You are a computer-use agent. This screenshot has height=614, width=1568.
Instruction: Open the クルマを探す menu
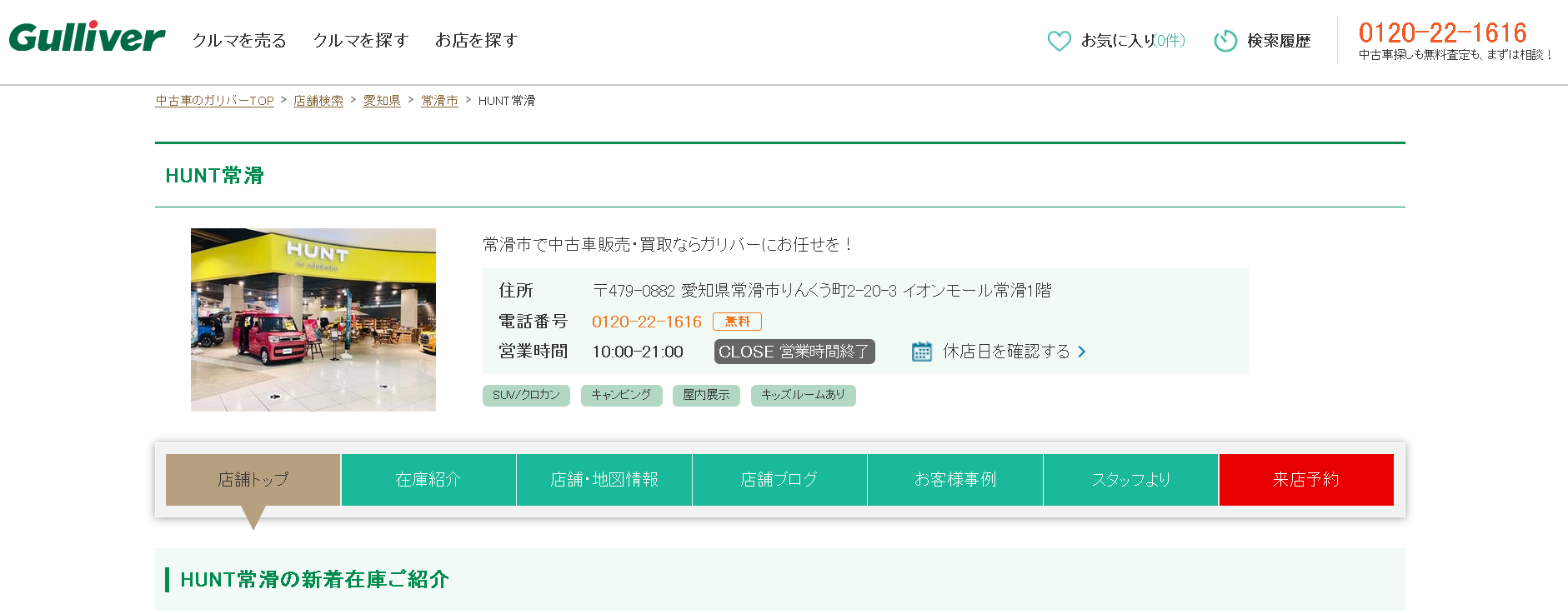[361, 40]
